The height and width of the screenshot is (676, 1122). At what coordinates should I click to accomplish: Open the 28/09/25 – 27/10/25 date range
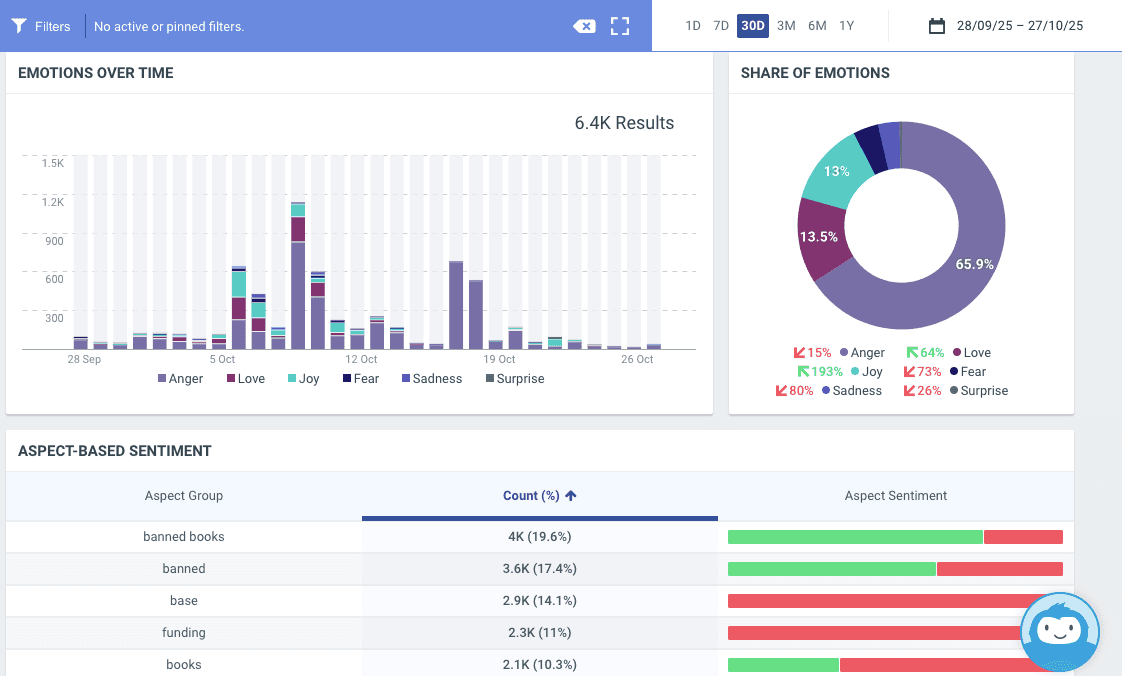(x=1019, y=26)
